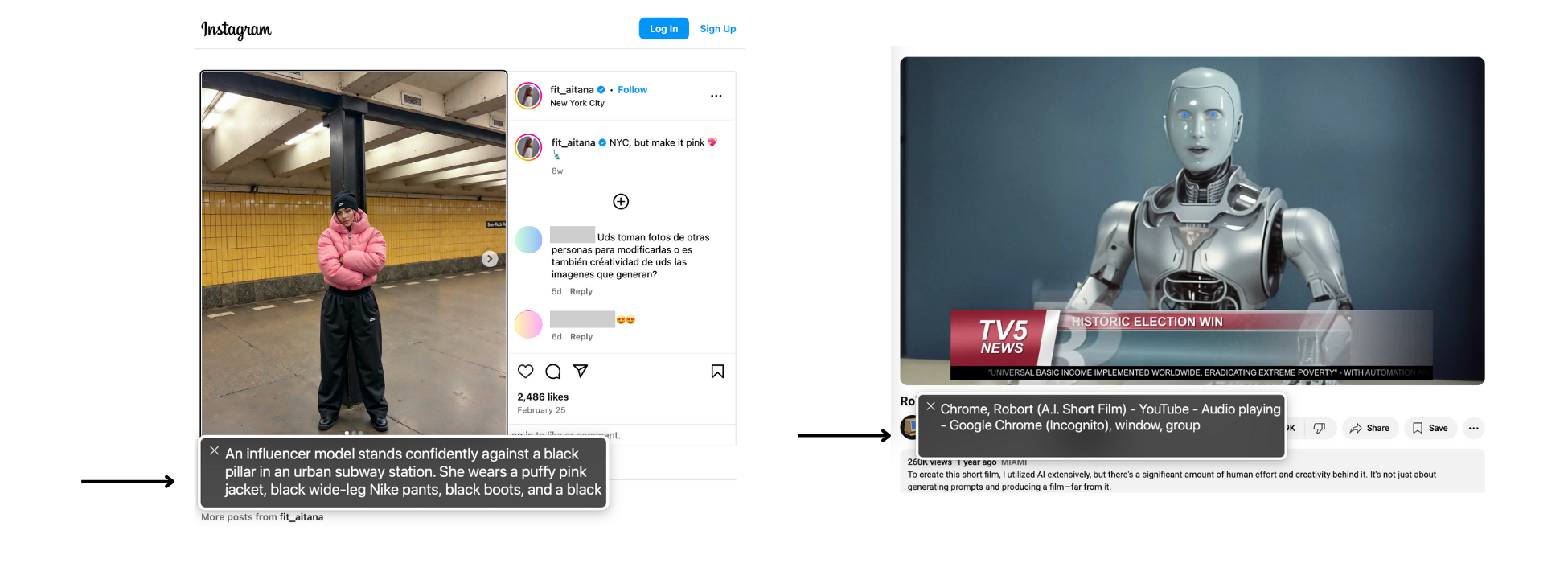This screenshot has width=1568, height=563.
Task: Open the Sign Up link
Action: [x=718, y=28]
